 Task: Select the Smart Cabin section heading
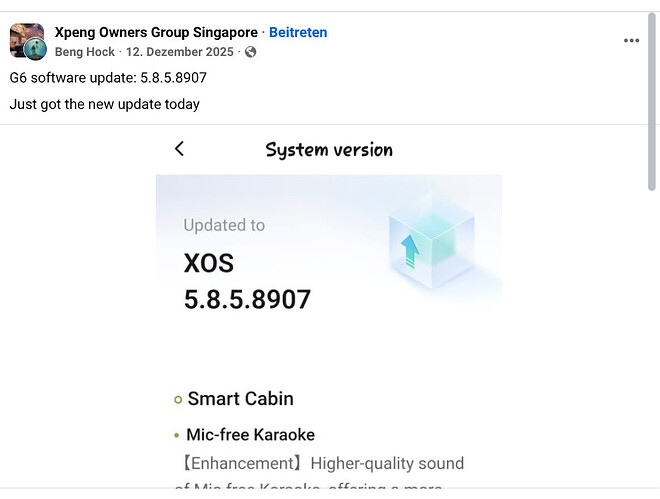click(x=240, y=399)
